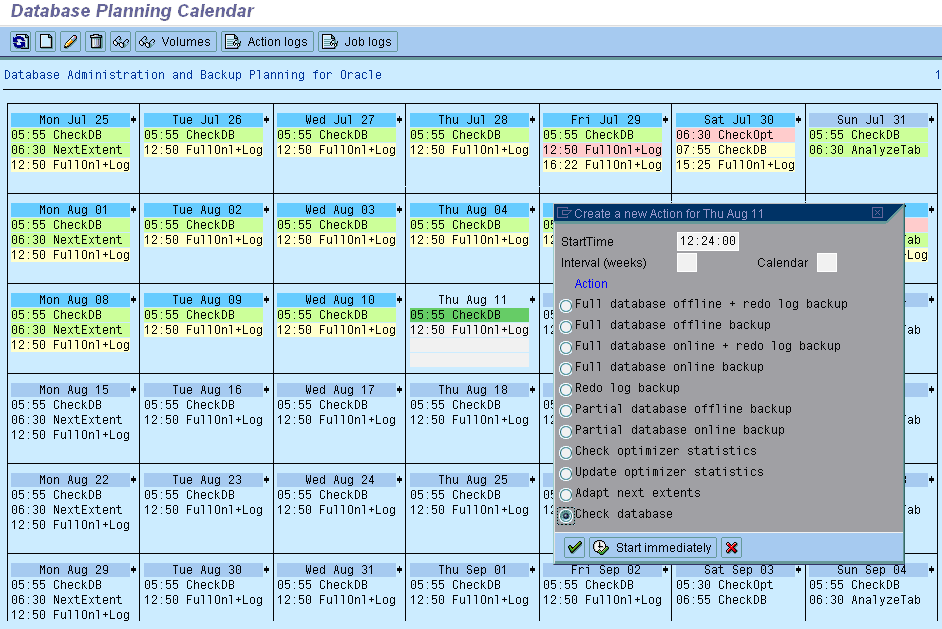Viewport: 942px width, 629px height.
Task: Click the Mon Aug 08 day header
Action: [70, 300]
